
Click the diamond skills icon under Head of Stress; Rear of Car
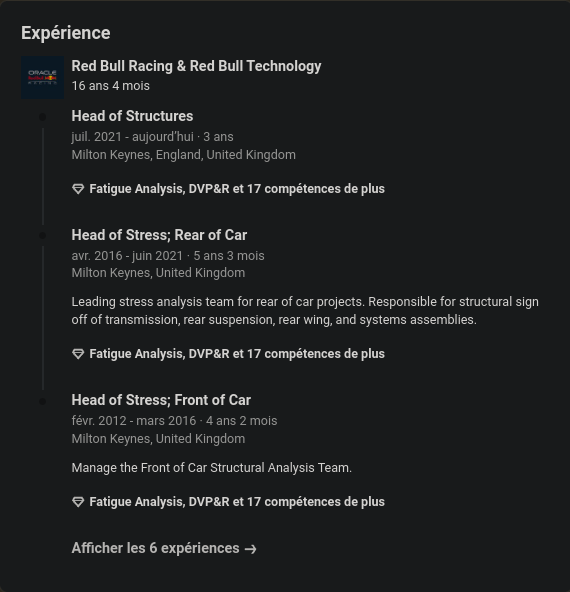coord(78,354)
